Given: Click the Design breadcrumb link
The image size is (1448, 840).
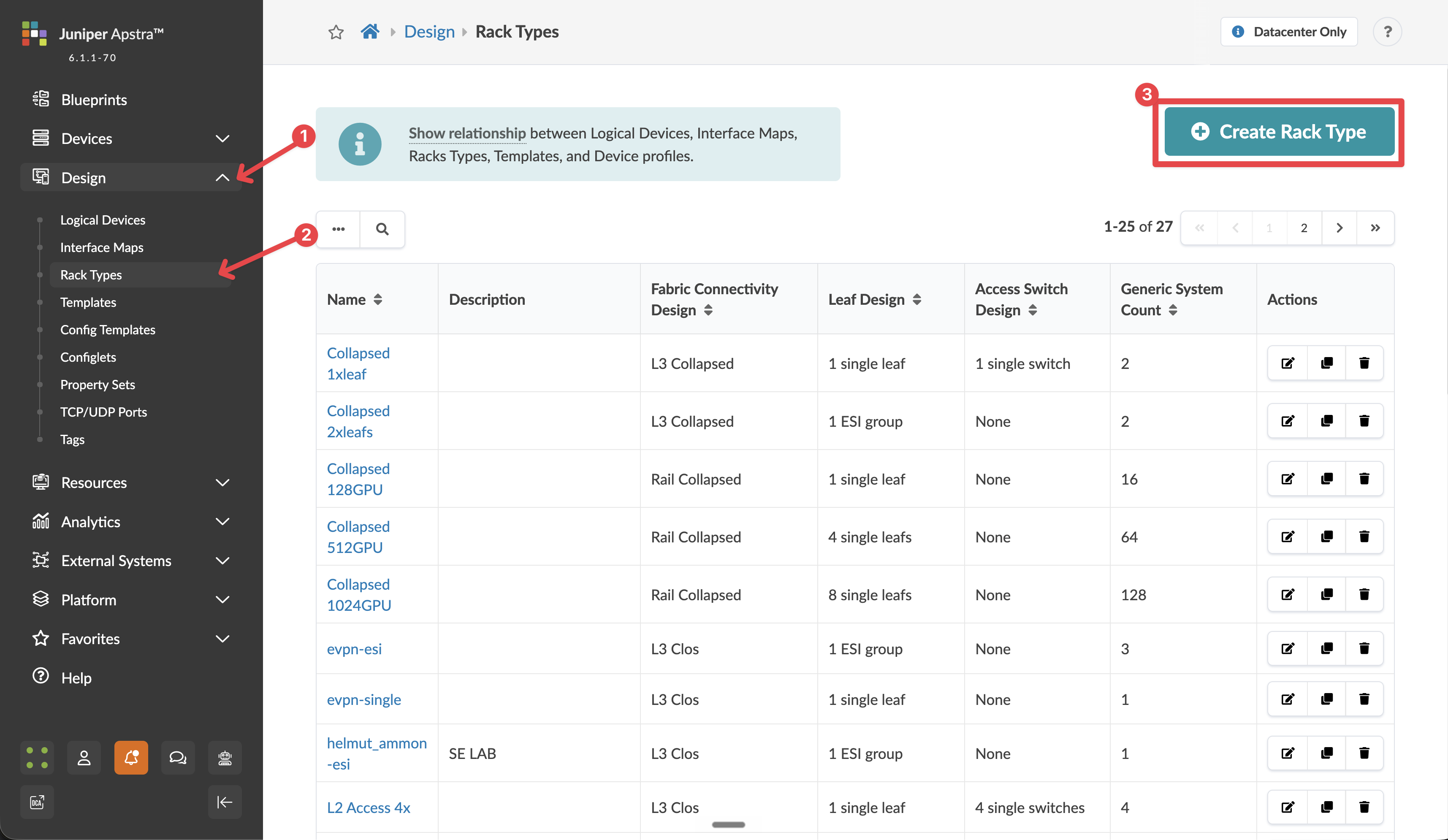Looking at the screenshot, I should (429, 32).
